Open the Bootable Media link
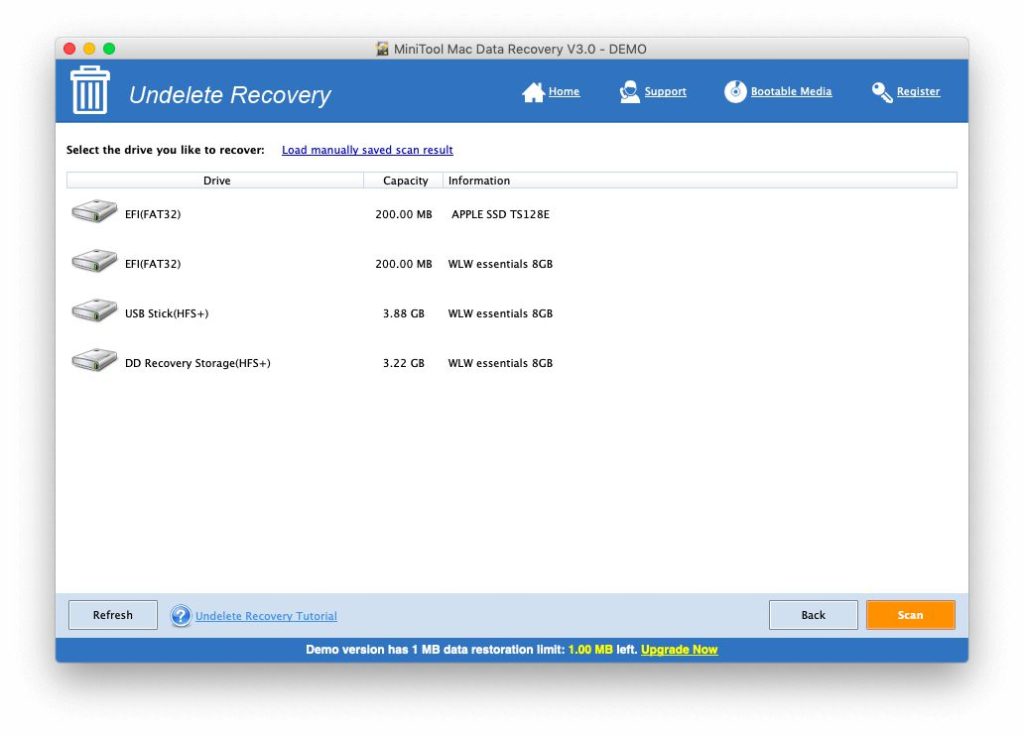1024x736 pixels. [x=791, y=91]
